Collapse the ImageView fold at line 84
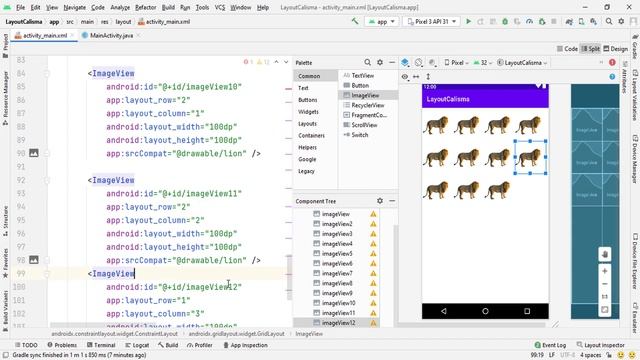The image size is (640, 360). pos(47,73)
